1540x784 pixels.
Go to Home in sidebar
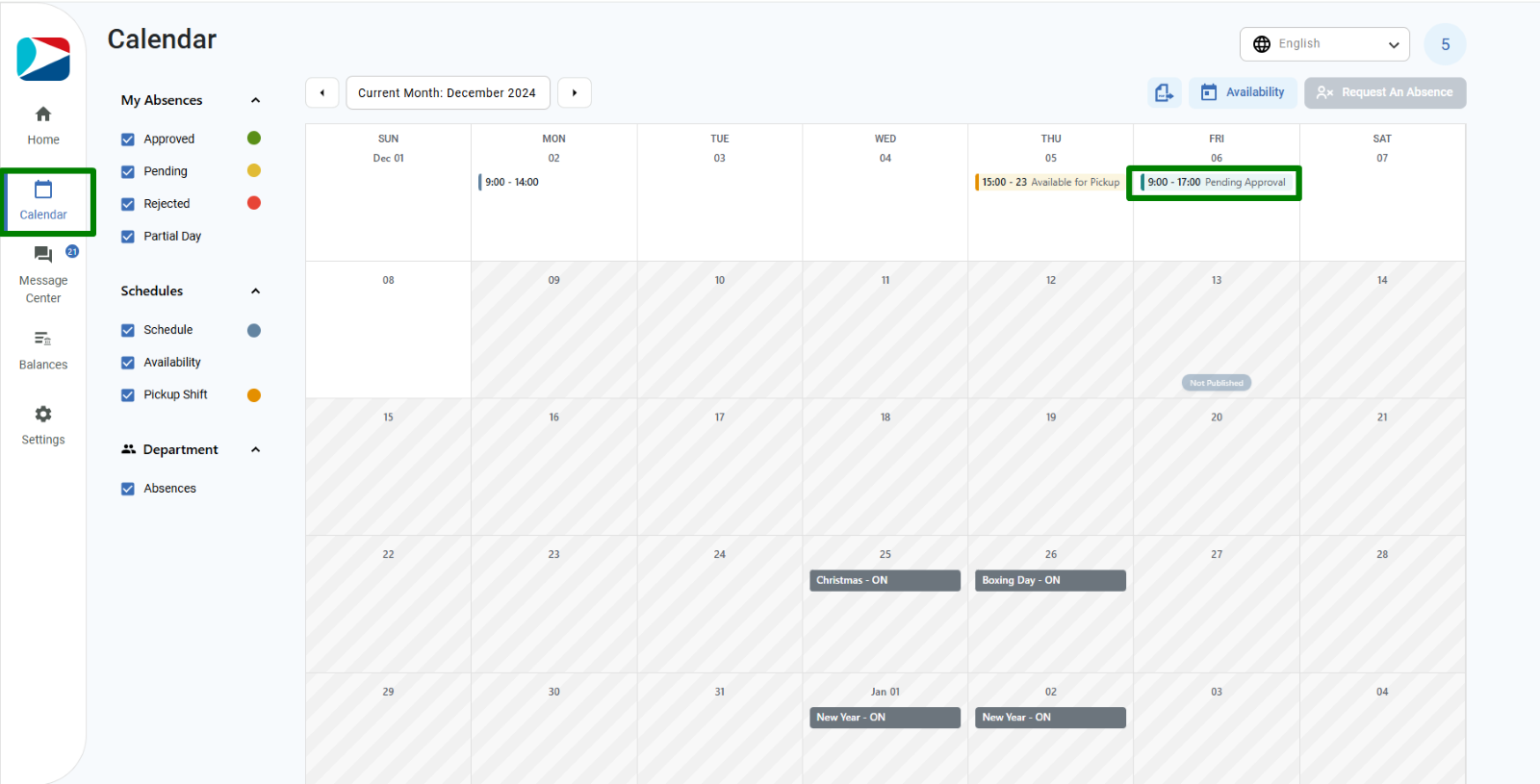(43, 126)
